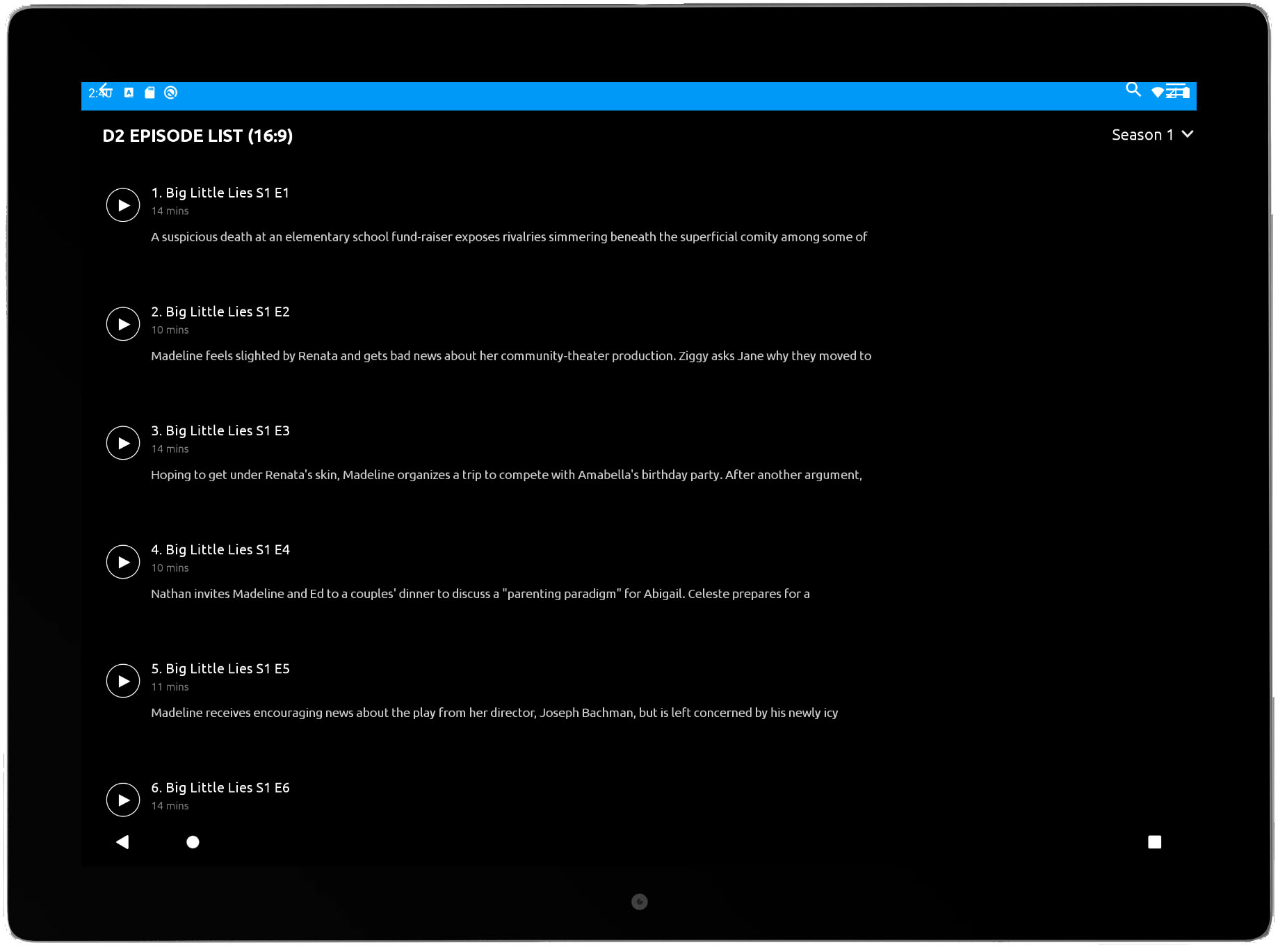Open the Season 1 dropdown
The height and width of the screenshot is (952, 1278).
(1152, 135)
